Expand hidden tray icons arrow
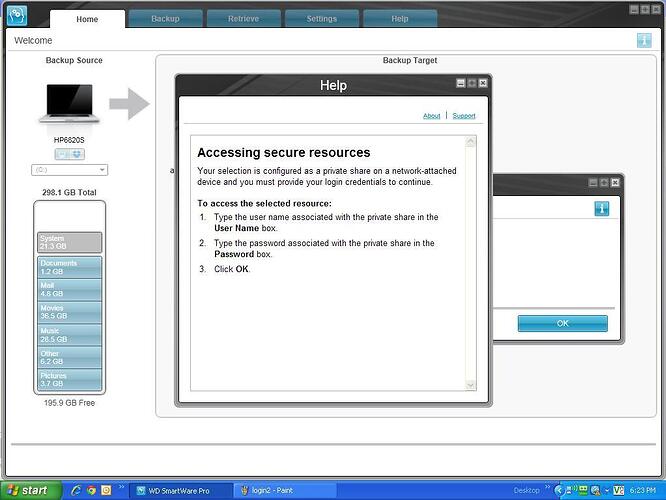 [559, 491]
